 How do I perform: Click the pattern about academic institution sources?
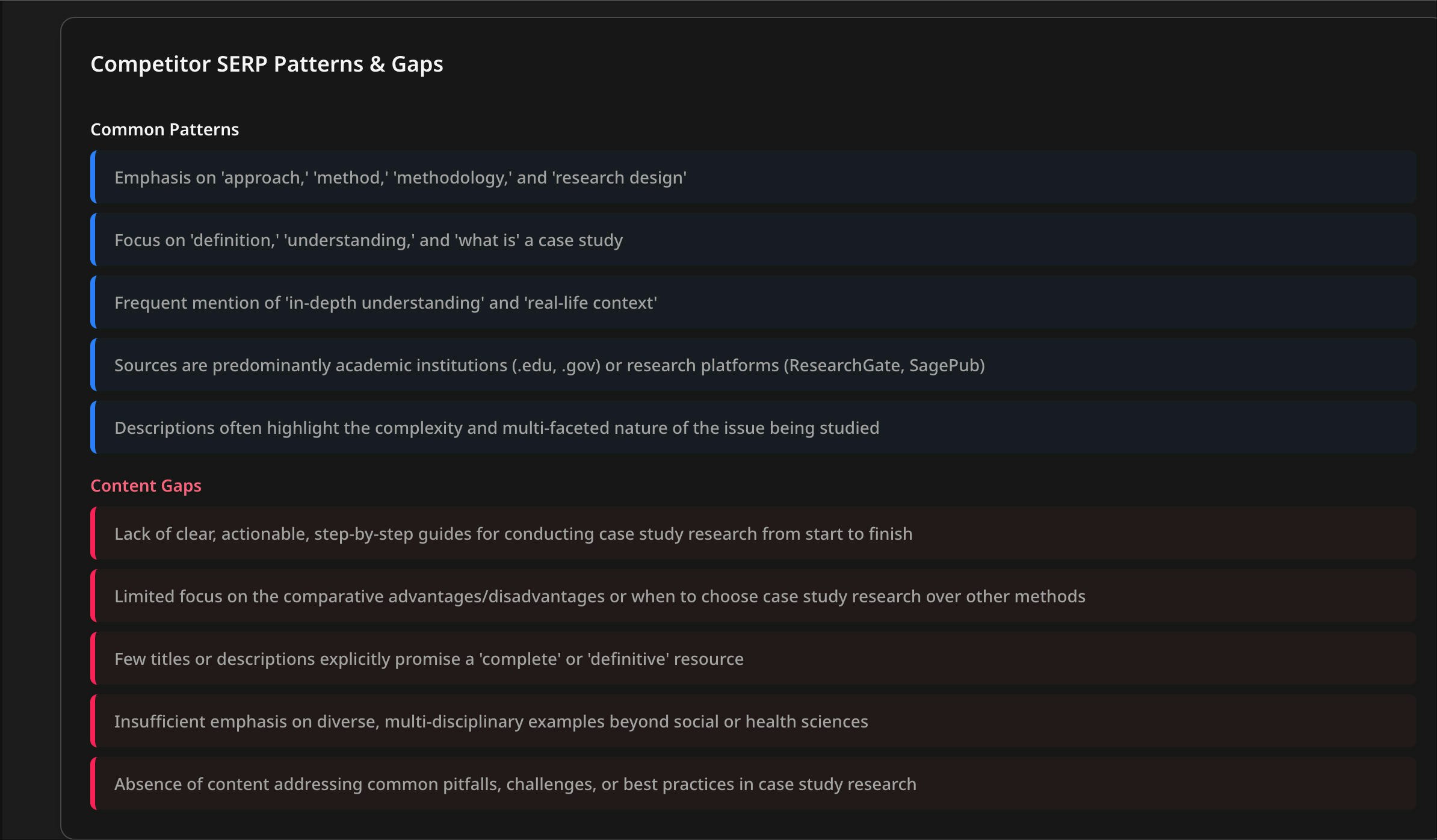point(549,365)
